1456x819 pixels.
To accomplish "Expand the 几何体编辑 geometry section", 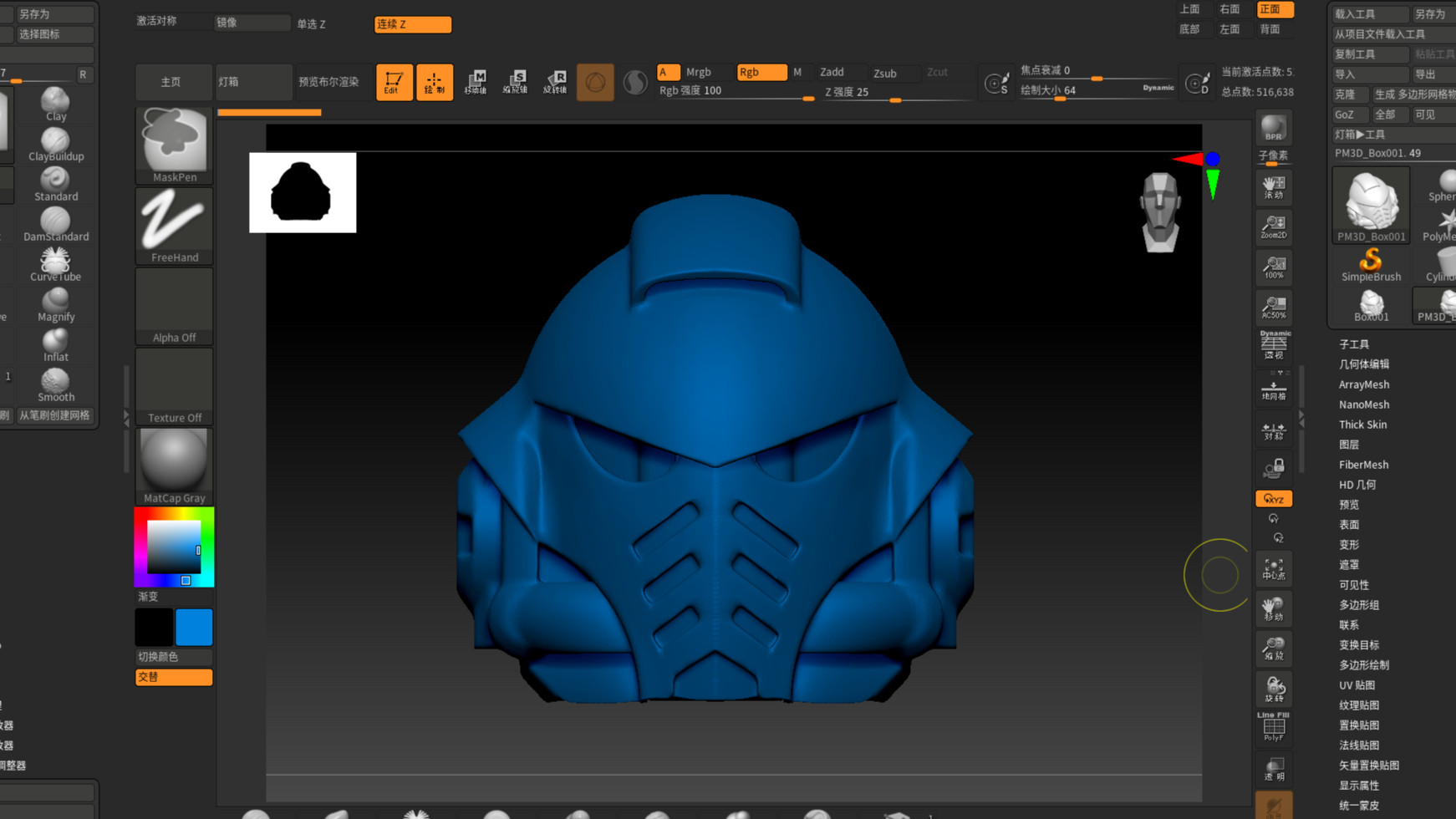I will pos(1363,364).
